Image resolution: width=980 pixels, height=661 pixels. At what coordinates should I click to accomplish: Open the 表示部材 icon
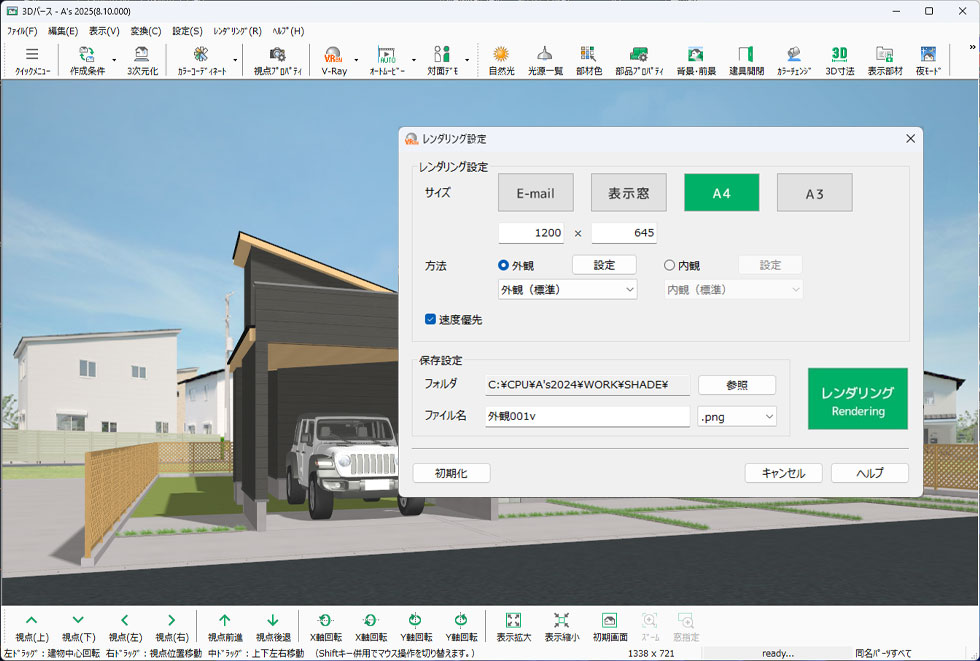885,60
